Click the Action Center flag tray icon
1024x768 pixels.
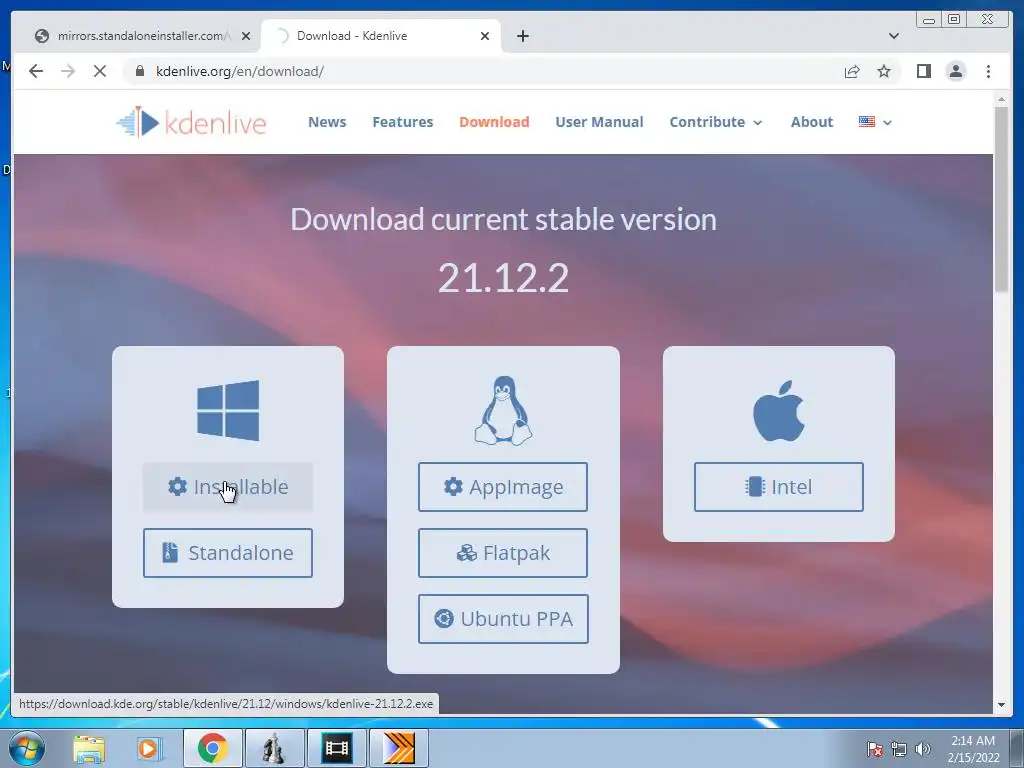[x=874, y=749]
